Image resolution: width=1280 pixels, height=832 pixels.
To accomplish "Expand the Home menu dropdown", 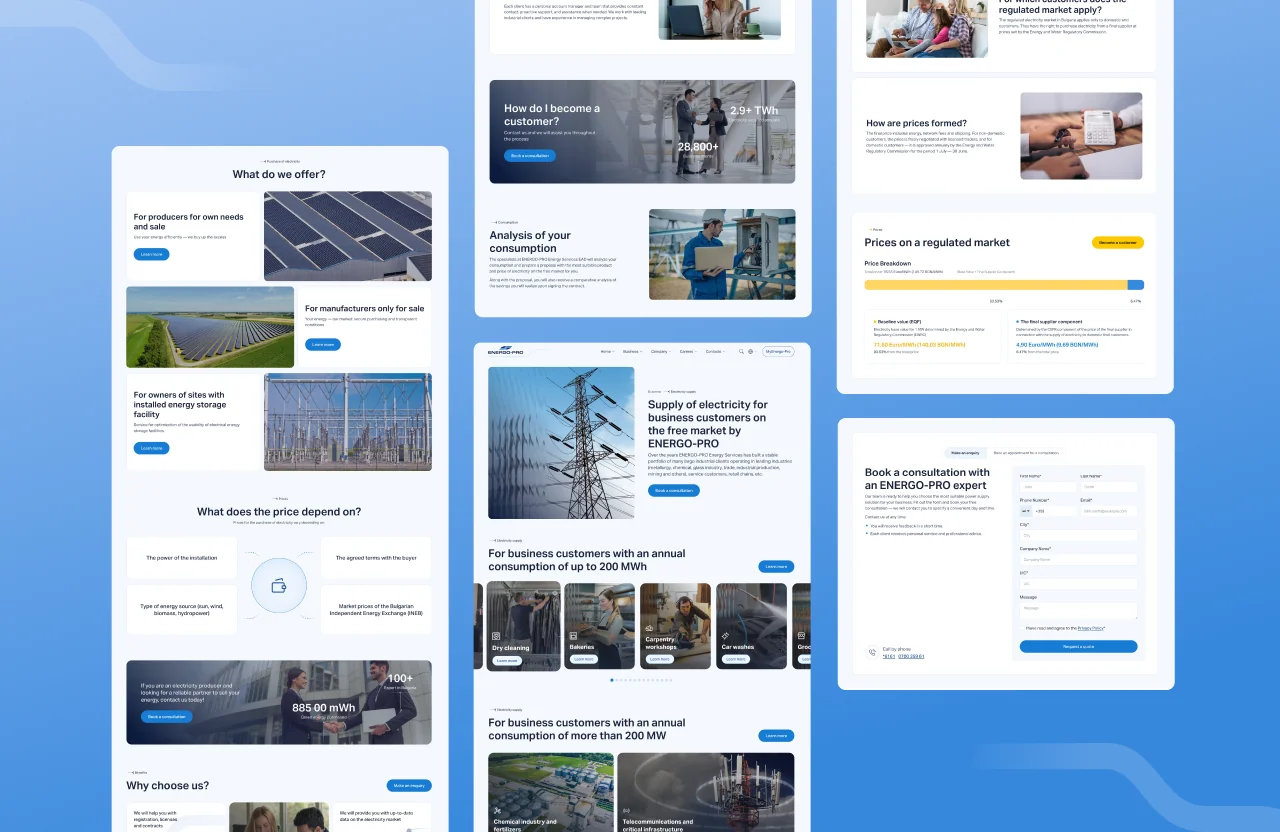I will point(607,352).
